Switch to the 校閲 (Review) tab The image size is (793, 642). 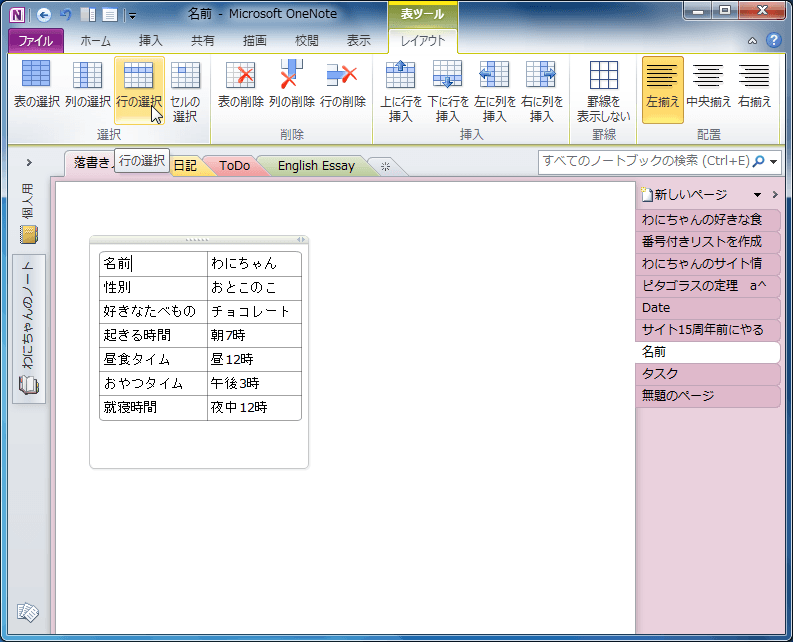coord(306,41)
